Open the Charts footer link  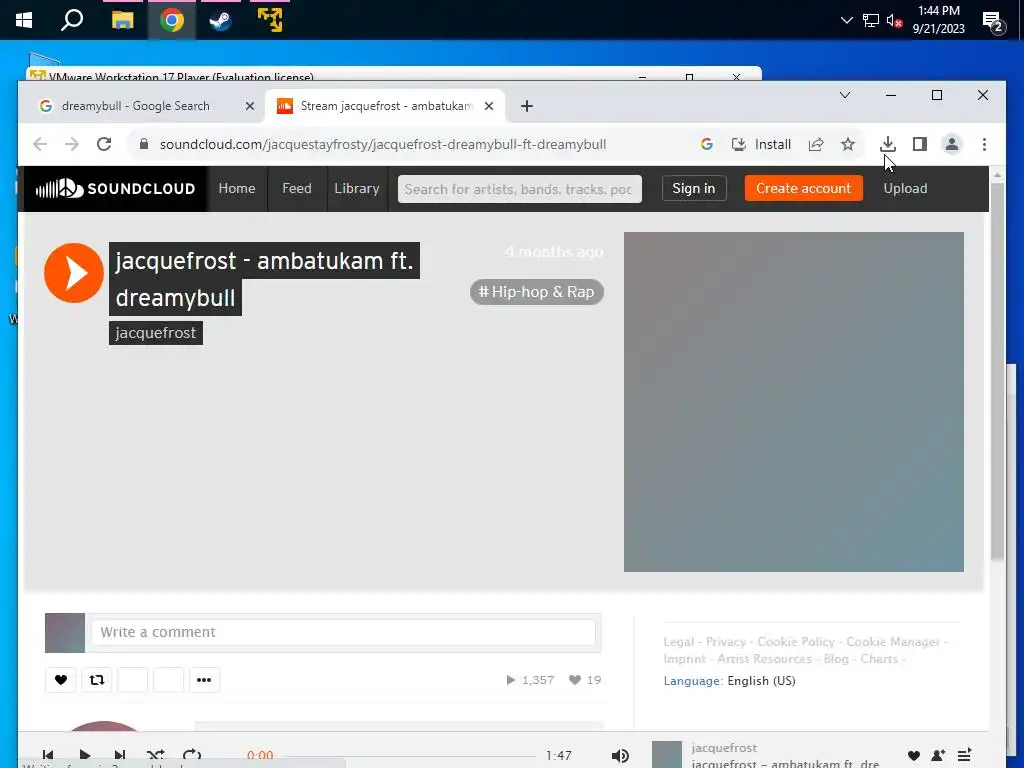tap(879, 659)
